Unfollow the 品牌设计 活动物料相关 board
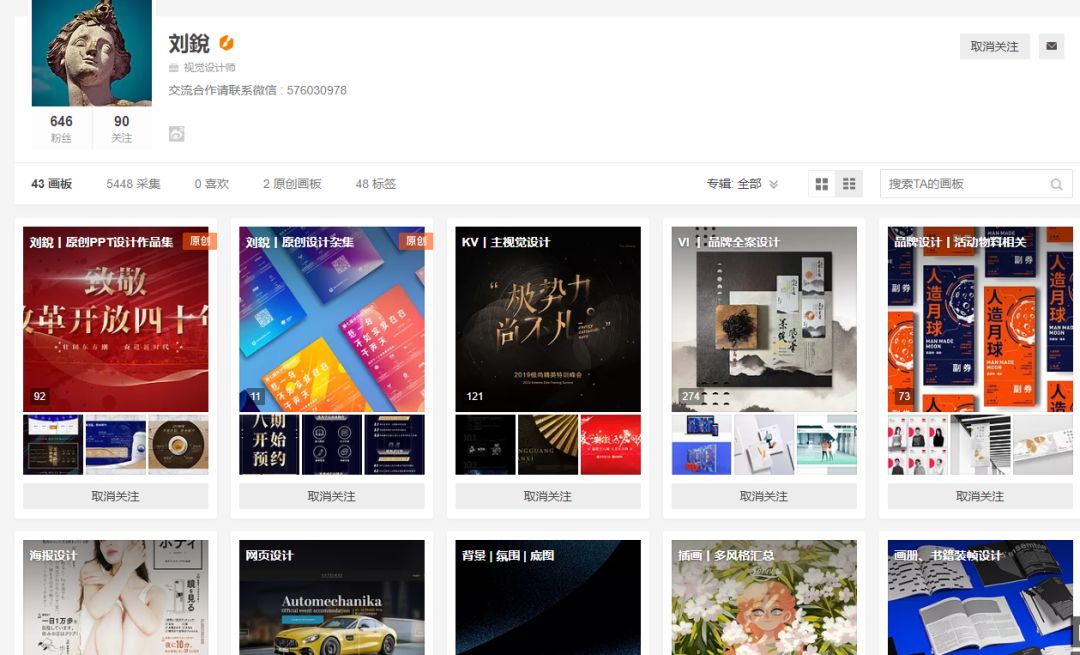 pyautogui.click(x=980, y=496)
